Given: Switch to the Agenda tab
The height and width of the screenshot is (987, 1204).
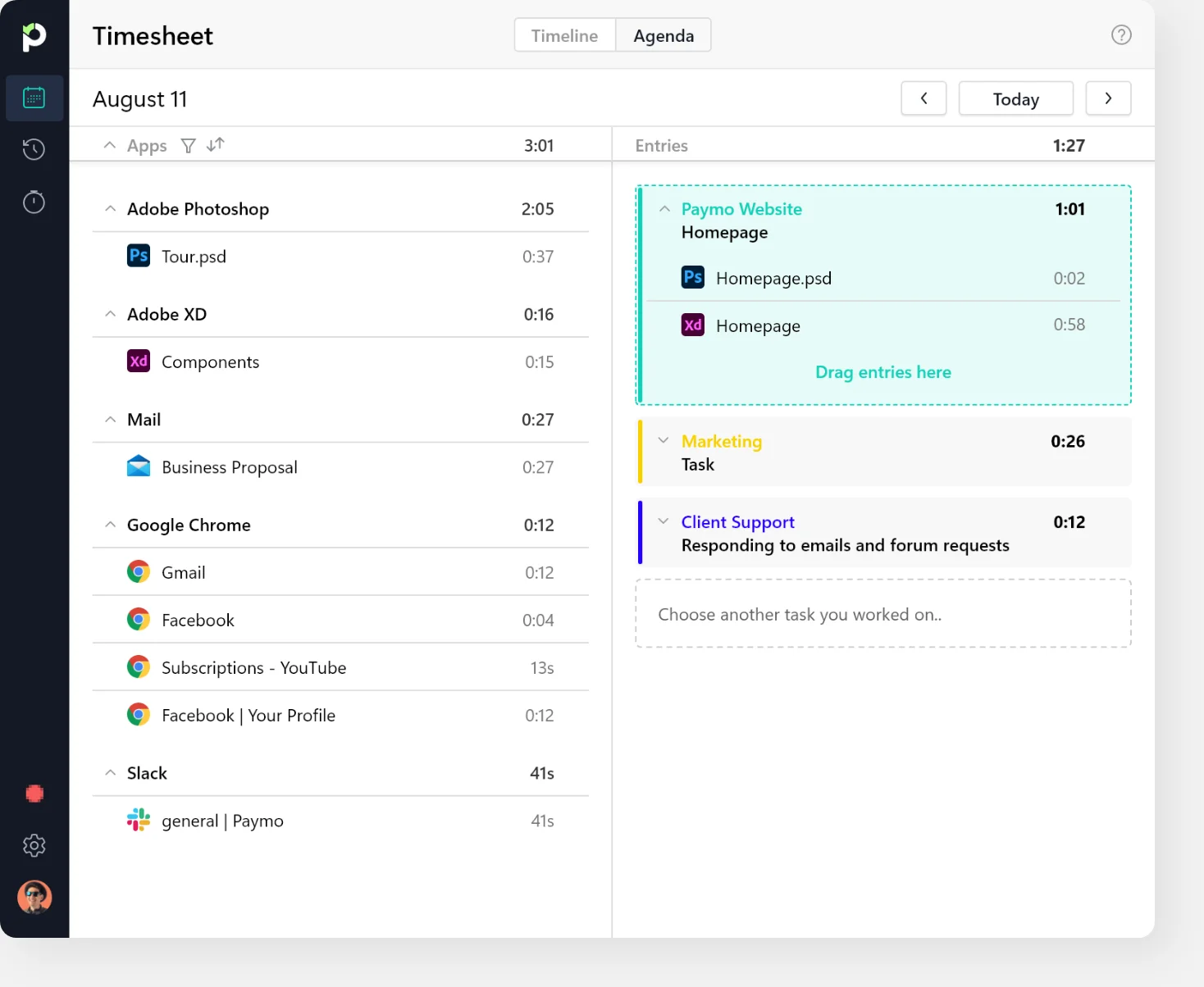Looking at the screenshot, I should point(664,35).
